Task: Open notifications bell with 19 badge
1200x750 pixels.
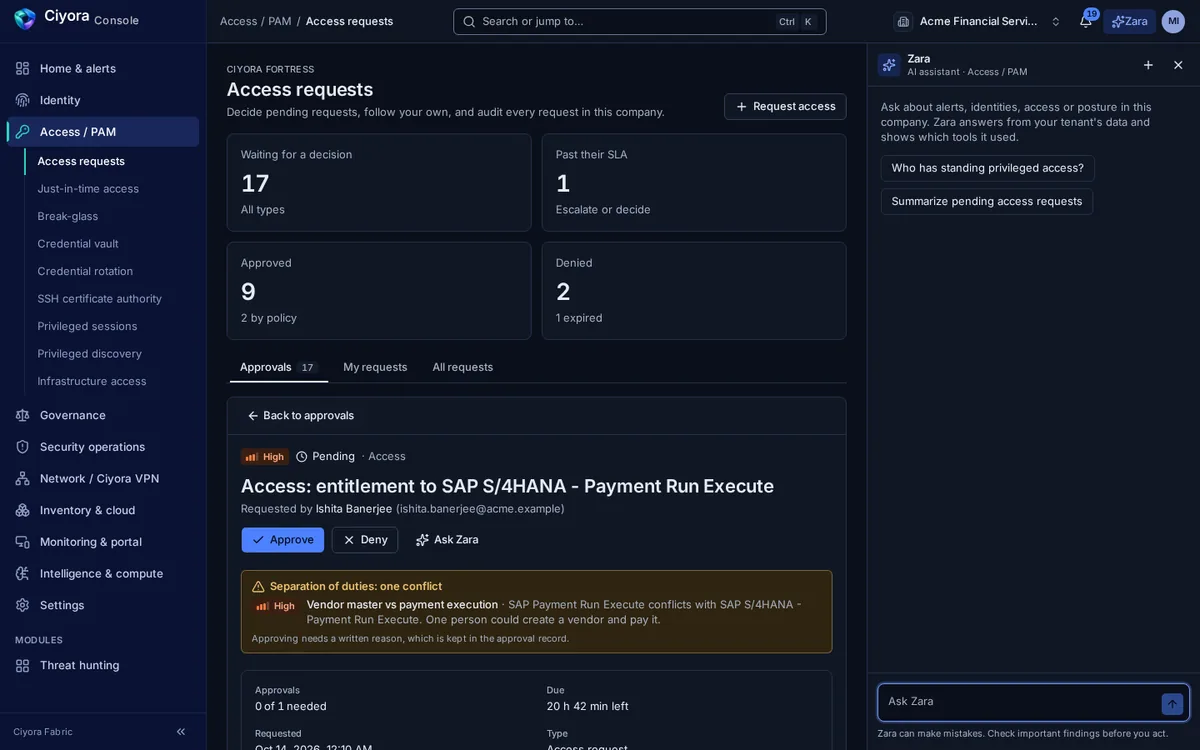Action: point(1086,21)
